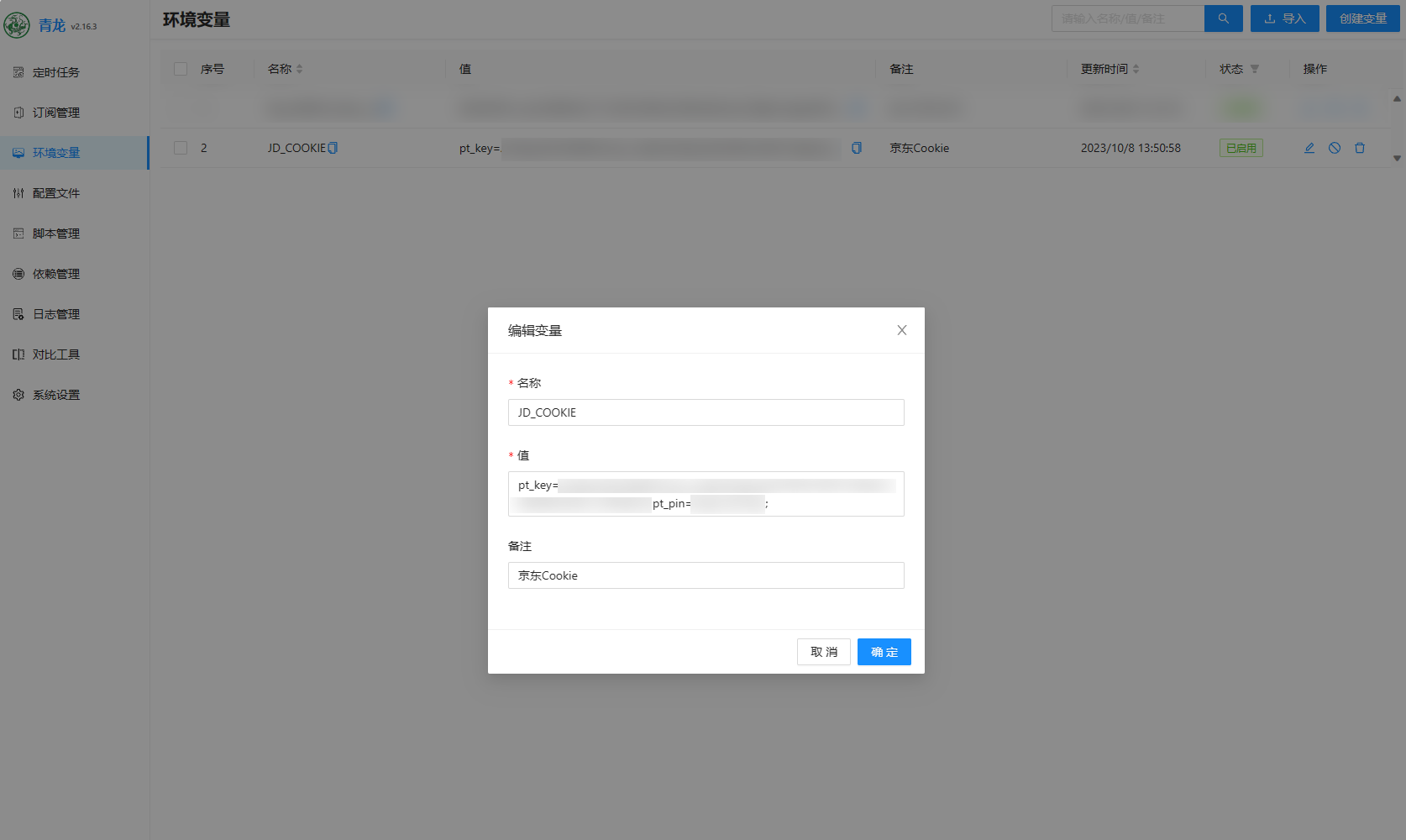This screenshot has height=840, width=1406.
Task: Click the 名称 input field containing JD_COOKIE
Action: coord(706,412)
